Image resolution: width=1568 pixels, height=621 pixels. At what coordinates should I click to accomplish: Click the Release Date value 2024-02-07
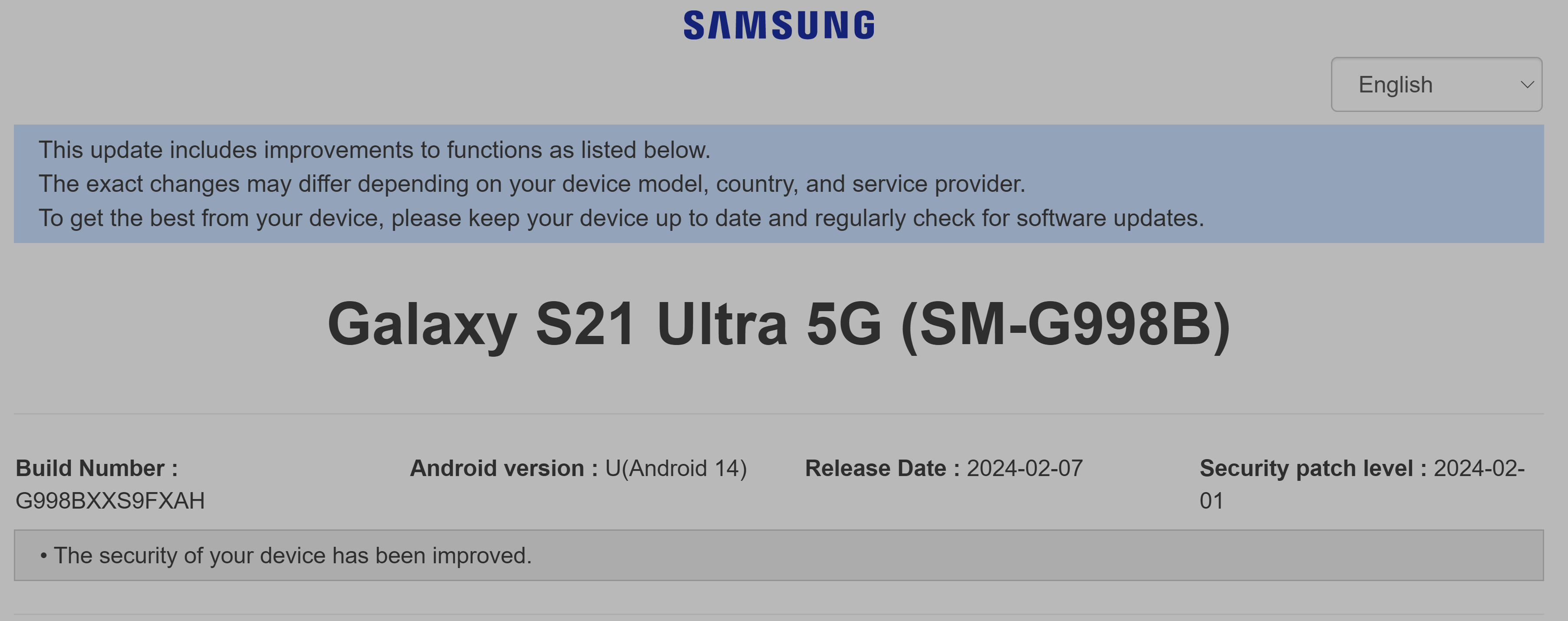pos(1027,468)
